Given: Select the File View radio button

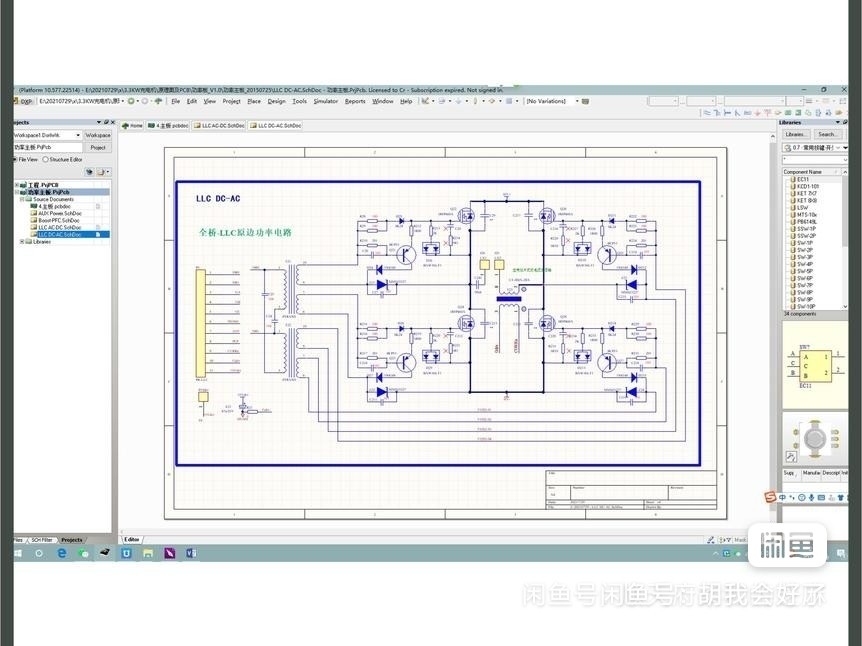Looking at the screenshot, I should click(14, 158).
